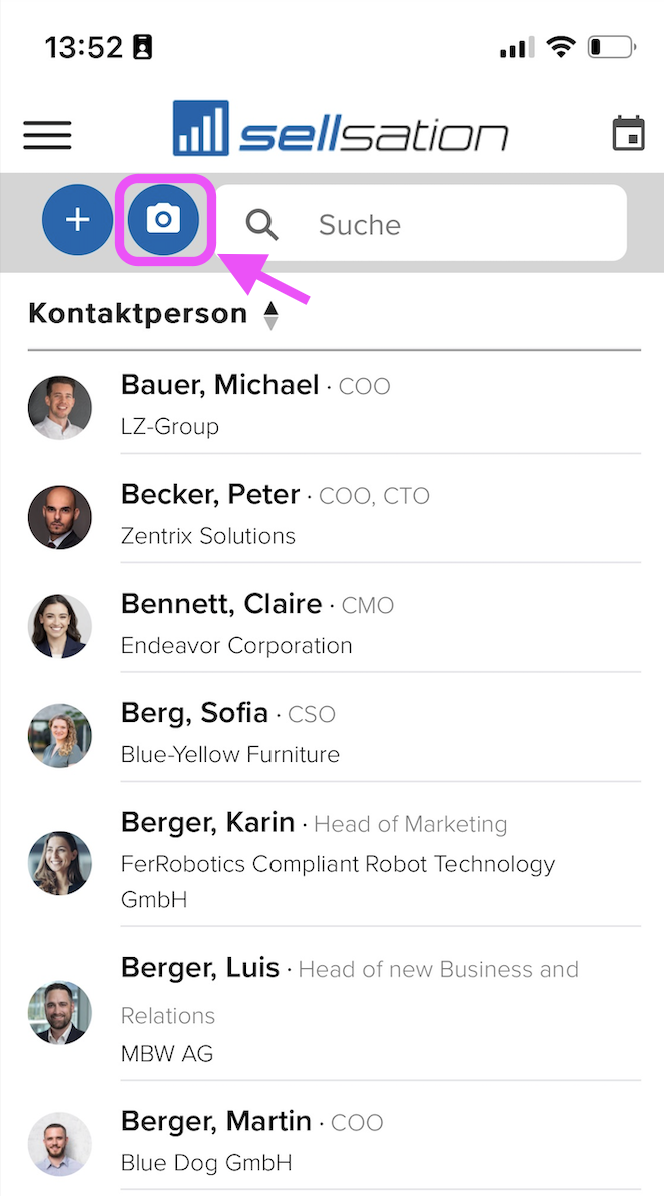
Task: Tap the battery status icon
Action: (x=611, y=47)
